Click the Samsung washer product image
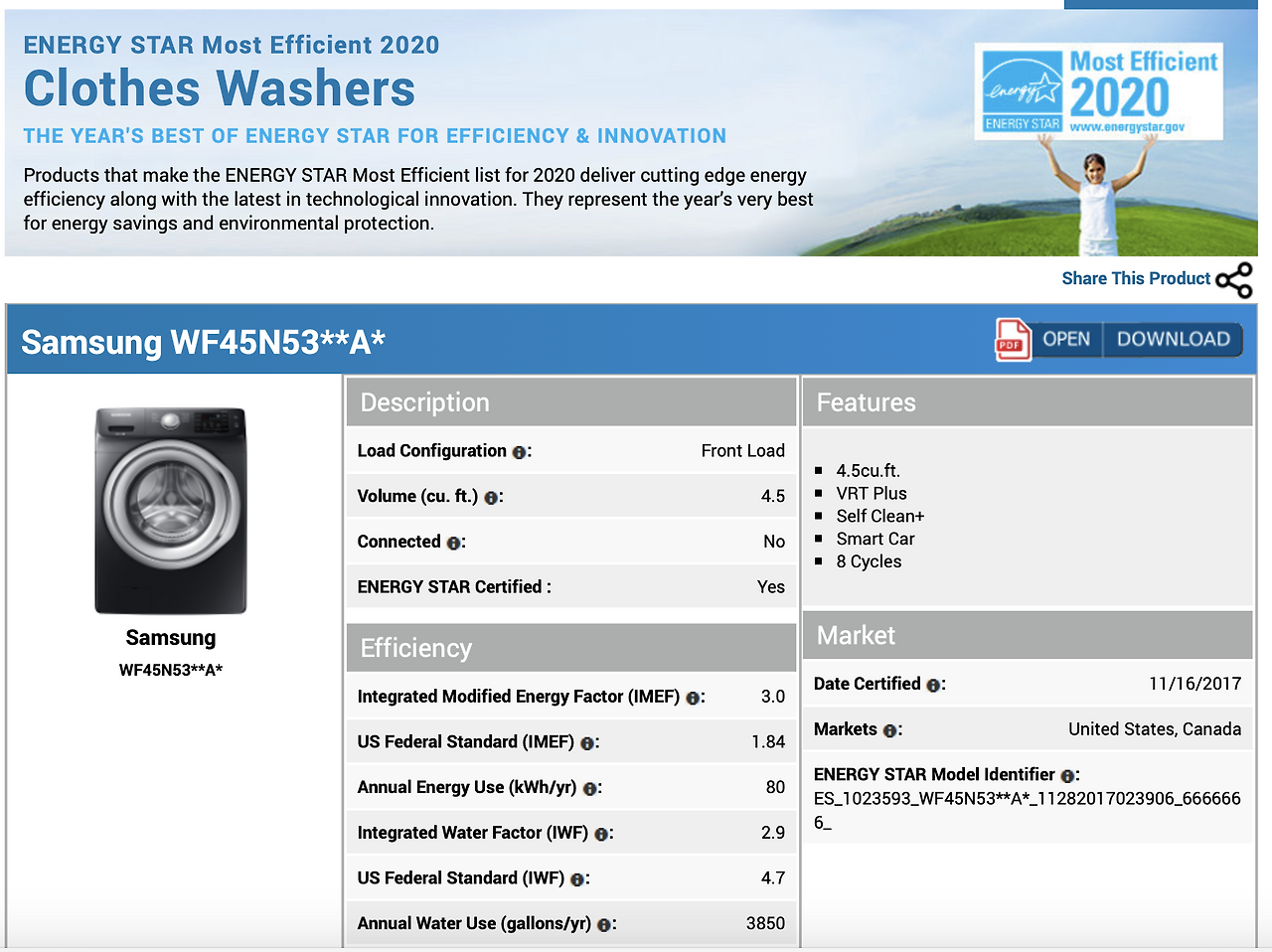 [171, 511]
